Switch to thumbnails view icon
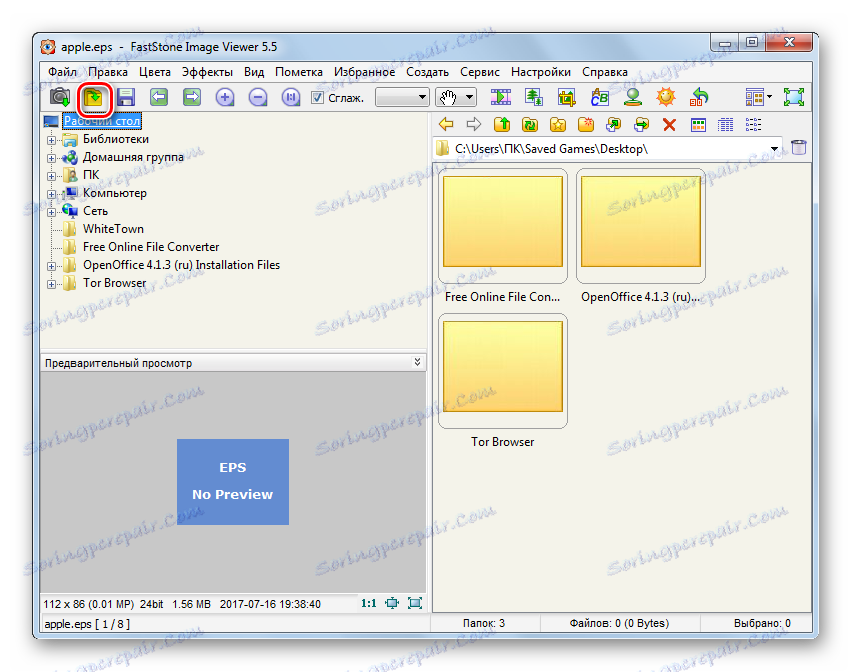Screen dimensions: 852x672 click(x=698, y=125)
